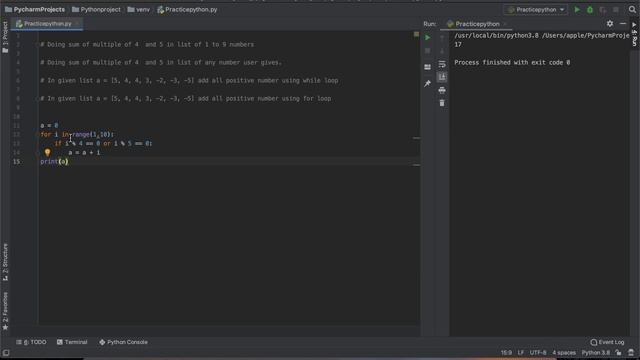Click the green inspection status indicator in the editor

click(416, 34)
